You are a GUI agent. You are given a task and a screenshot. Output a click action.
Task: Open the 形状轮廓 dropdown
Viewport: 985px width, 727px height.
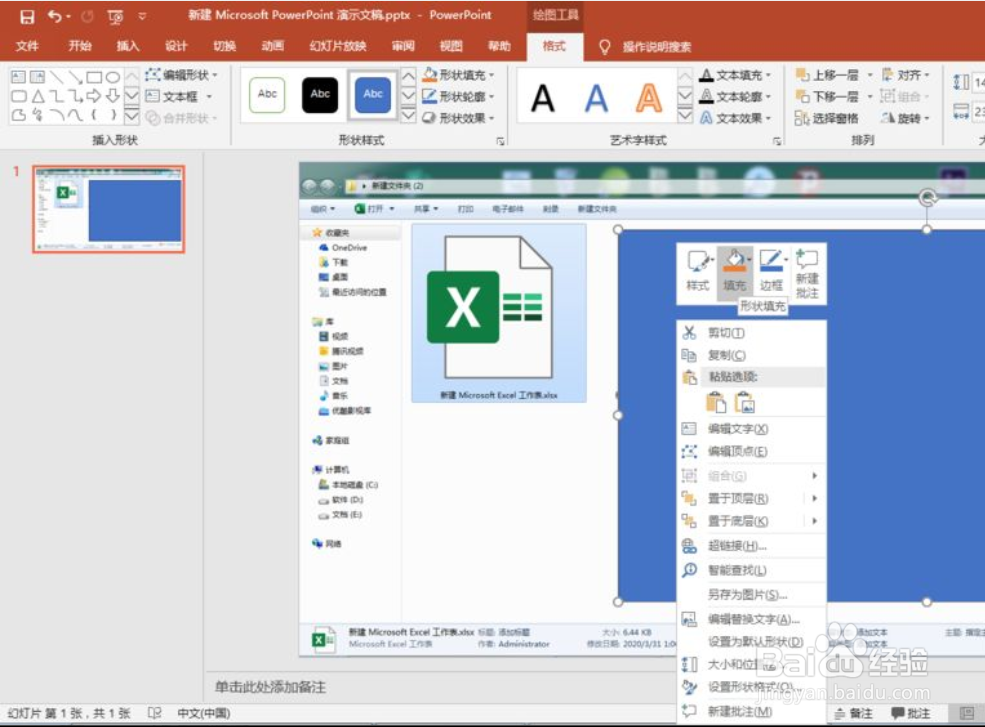458,97
